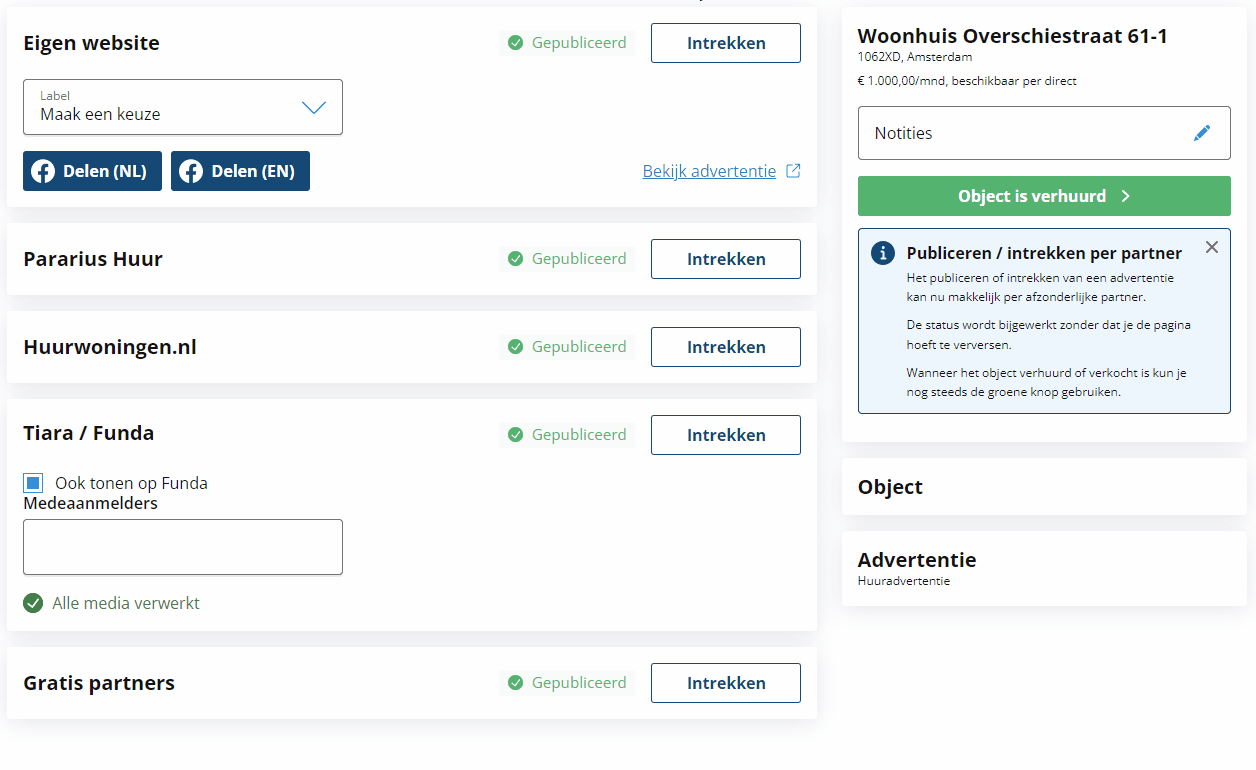Viewport: 1256px width, 770px height.
Task: Click the pencil edit icon in Notities
Action: tap(1202, 133)
